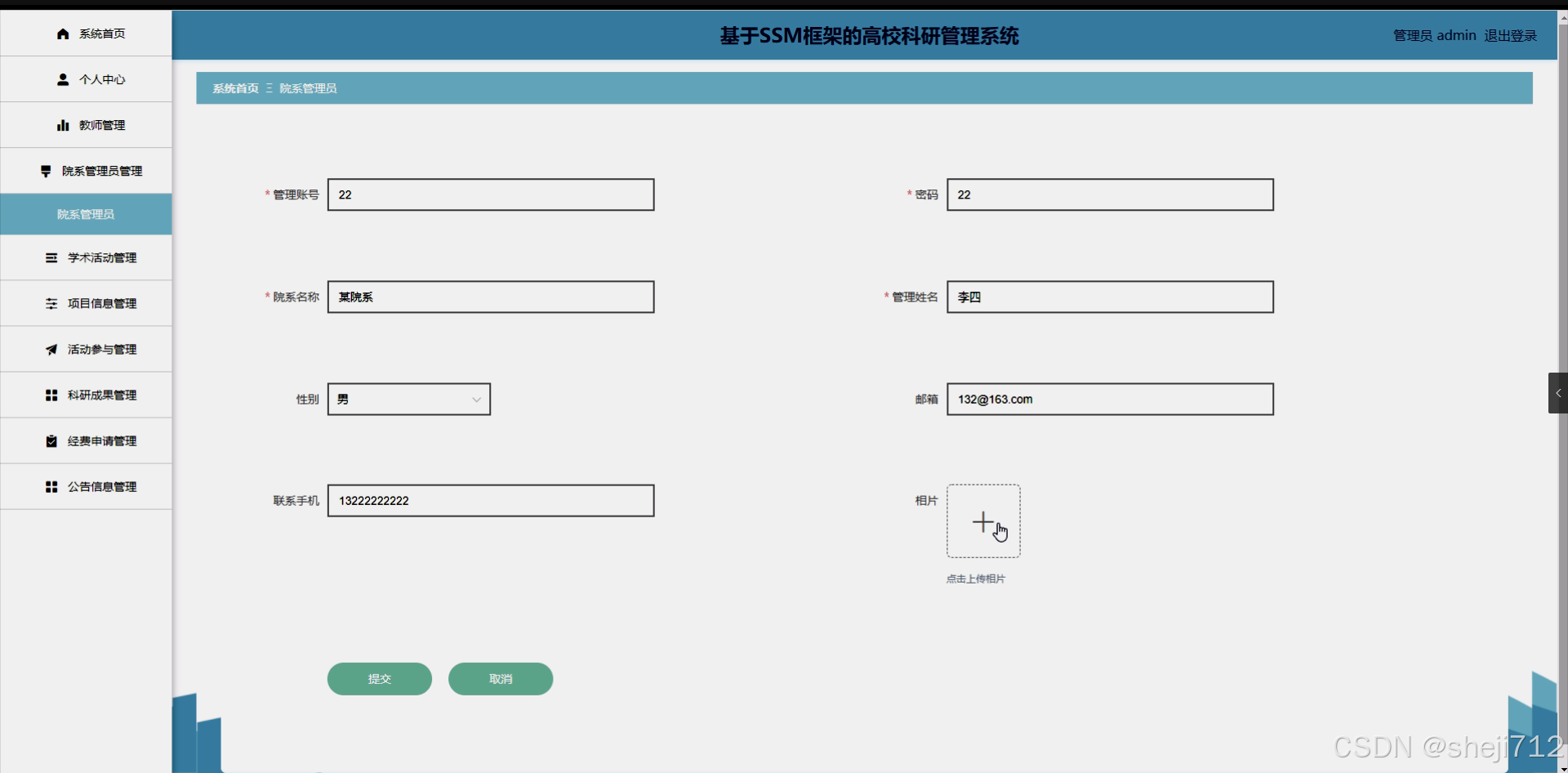Select the 系统首页 home icon in sidebar
This screenshot has height=773, width=1568.
63,34
